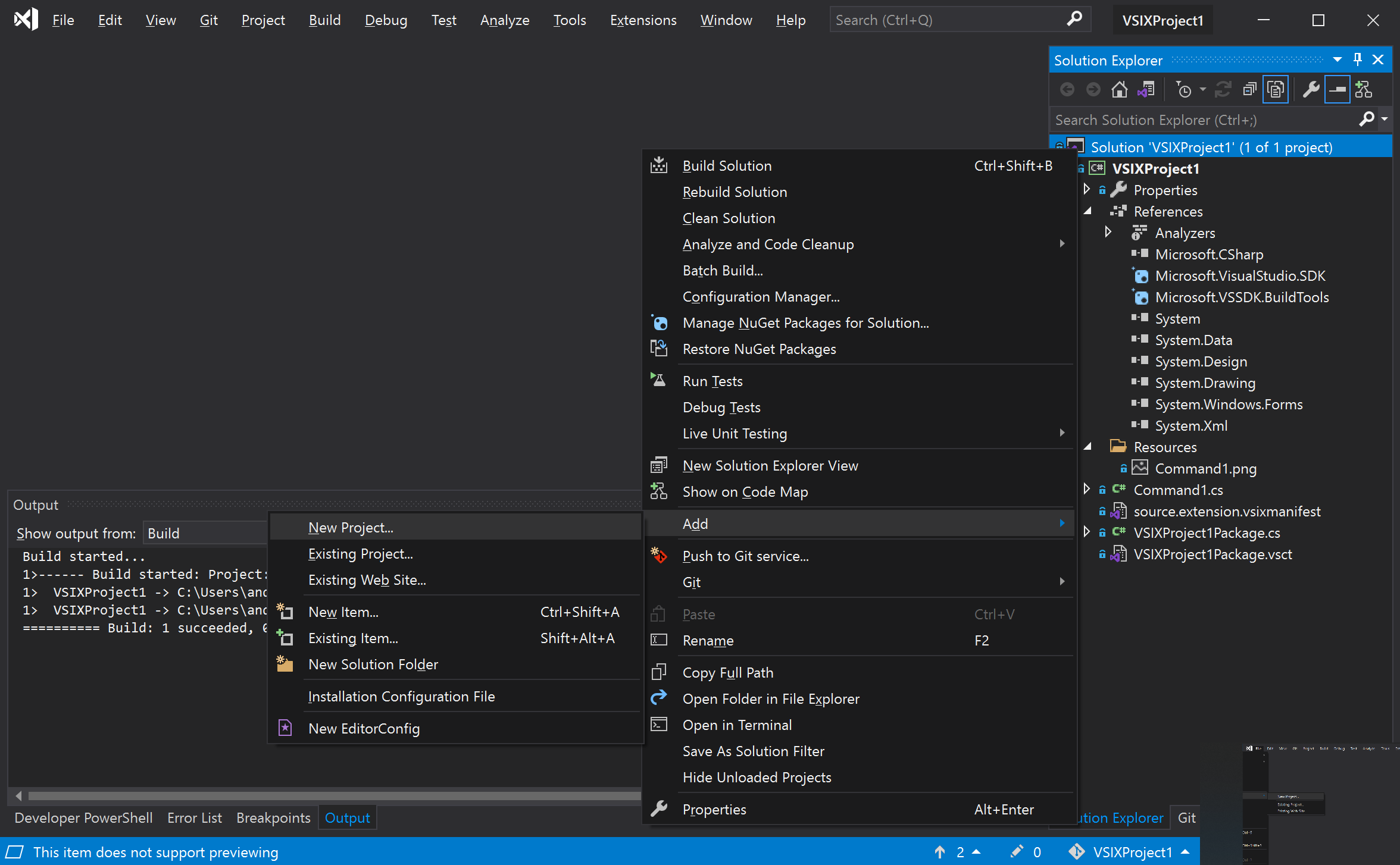The height and width of the screenshot is (865, 1400).
Task: Click New Item in the context submenu
Action: point(343,611)
